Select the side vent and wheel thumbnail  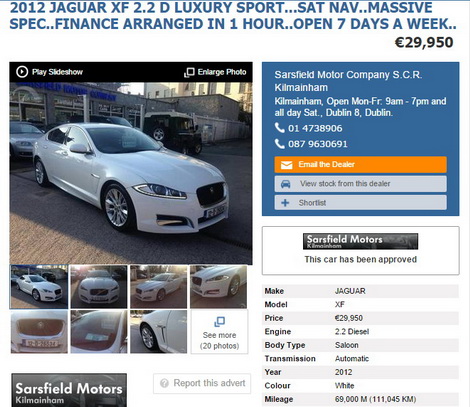[x=158, y=332]
